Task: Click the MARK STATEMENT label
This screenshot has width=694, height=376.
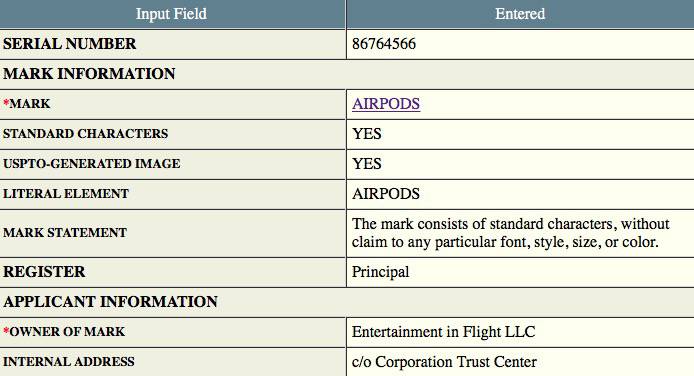Action: click(x=65, y=233)
